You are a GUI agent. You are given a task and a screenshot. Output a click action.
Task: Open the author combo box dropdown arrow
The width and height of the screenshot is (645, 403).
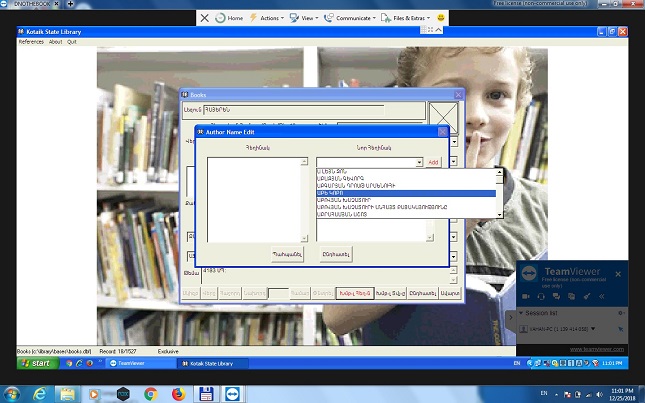tap(420, 162)
